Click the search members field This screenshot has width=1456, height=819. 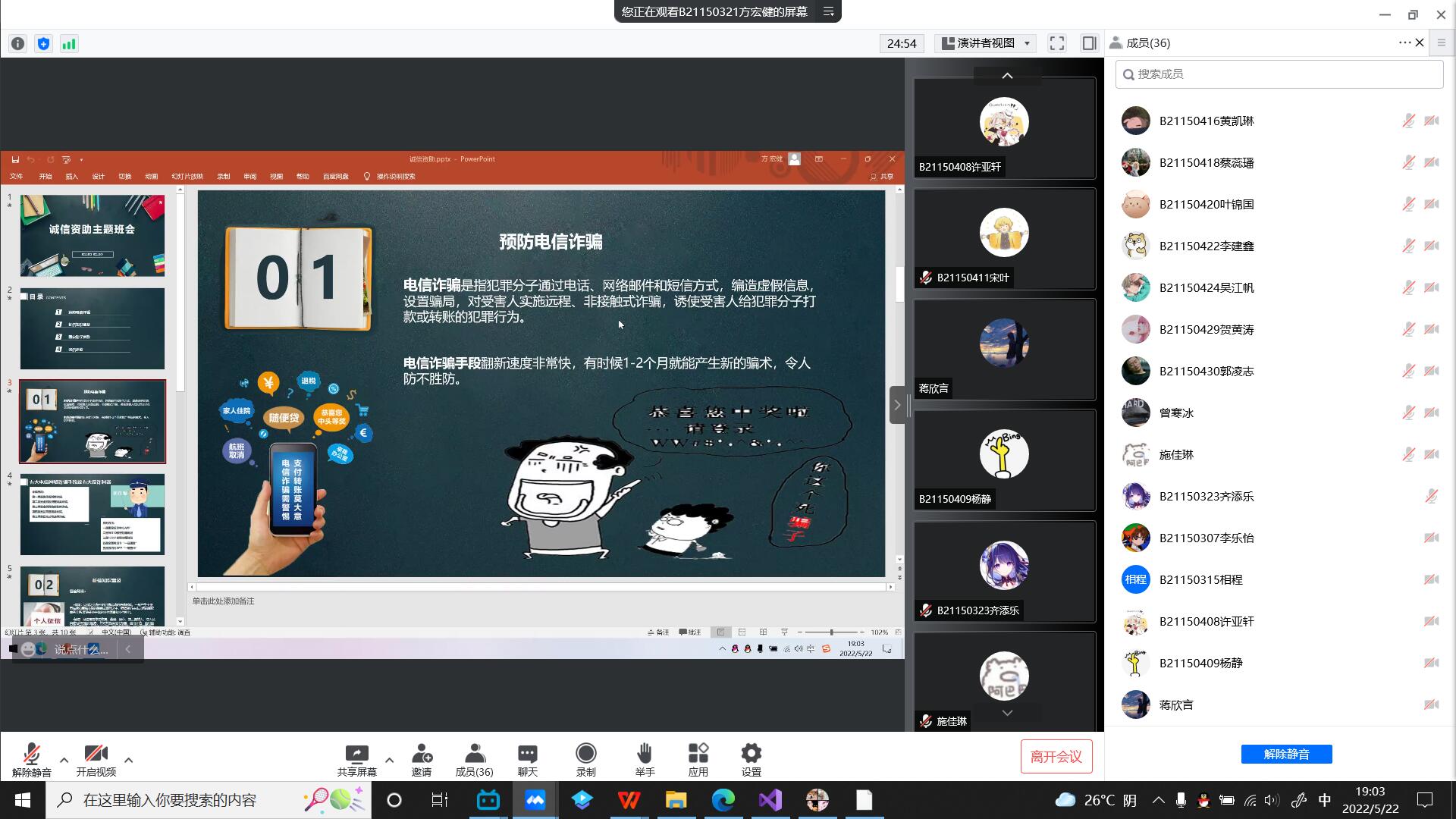click(1279, 74)
